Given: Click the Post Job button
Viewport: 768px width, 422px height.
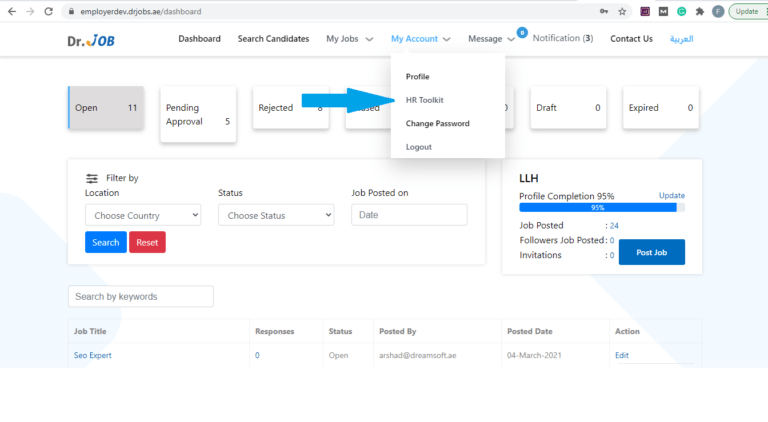Looking at the screenshot, I should (x=652, y=252).
